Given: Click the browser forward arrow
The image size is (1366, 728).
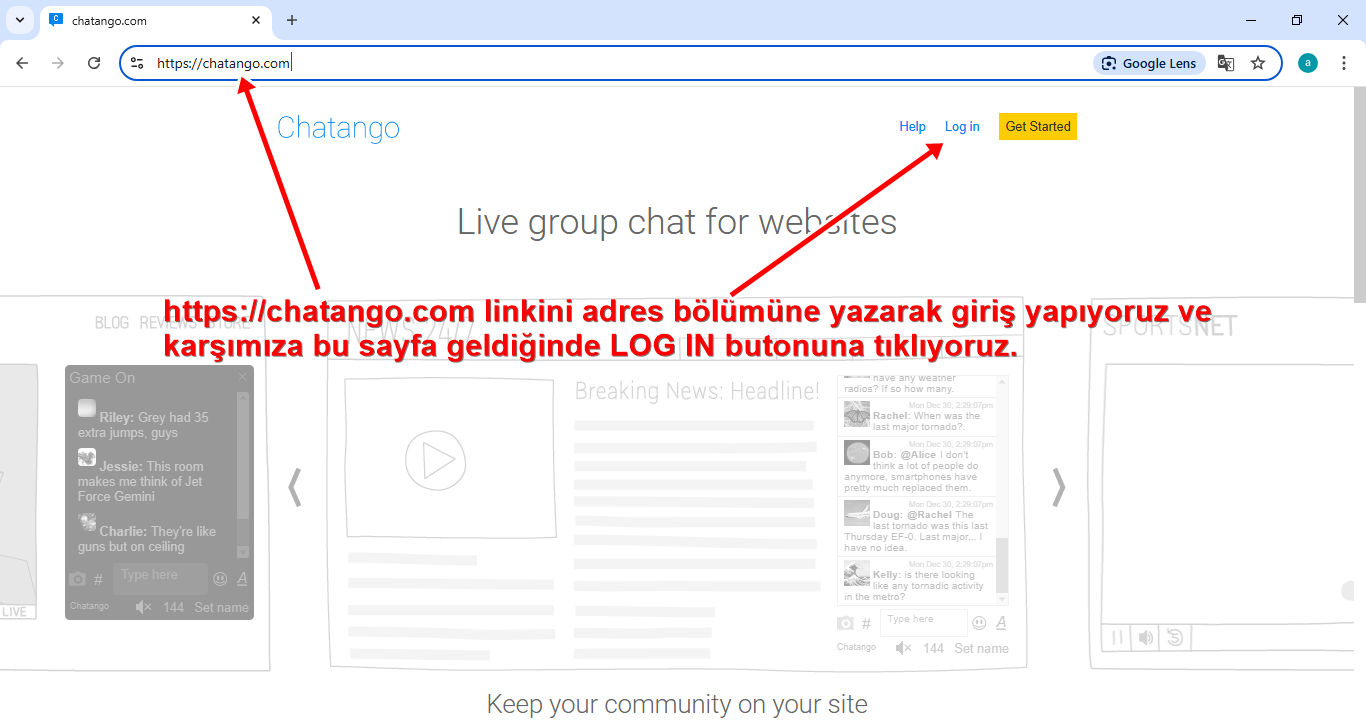Looking at the screenshot, I should coord(58,63).
